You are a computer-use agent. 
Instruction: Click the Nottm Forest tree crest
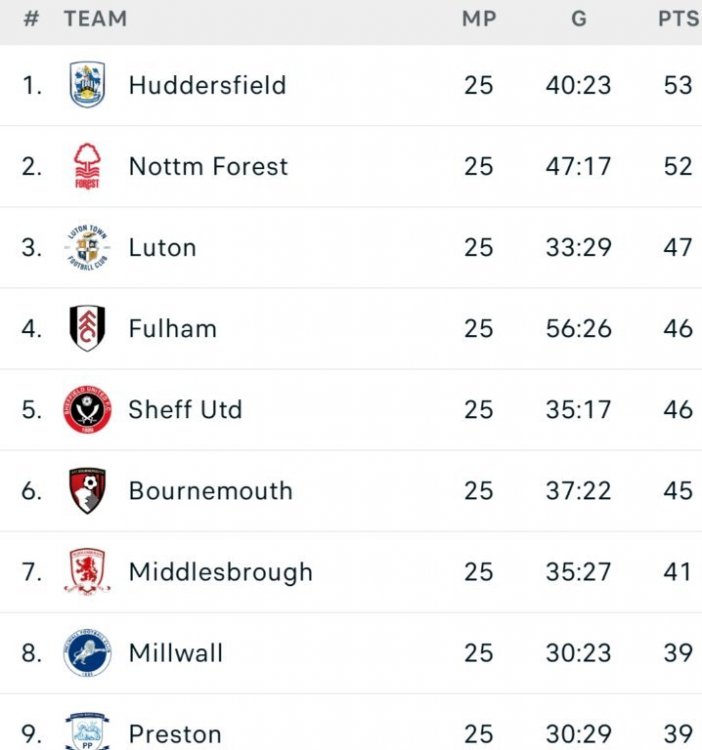(87, 166)
